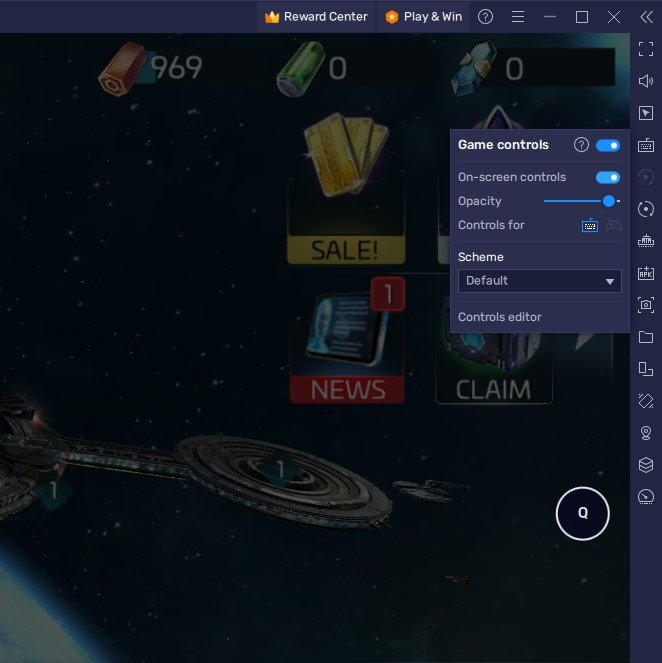Open the Reward Center
This screenshot has width=662, height=663.
click(x=316, y=17)
